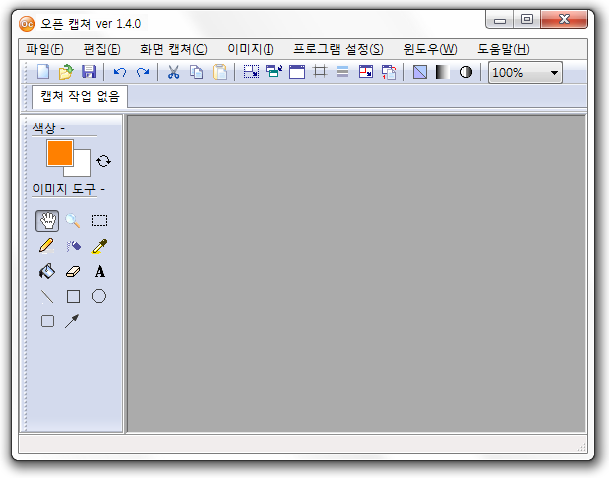Open the 도움말(H) menu
This screenshot has width=609, height=478.
tap(503, 49)
